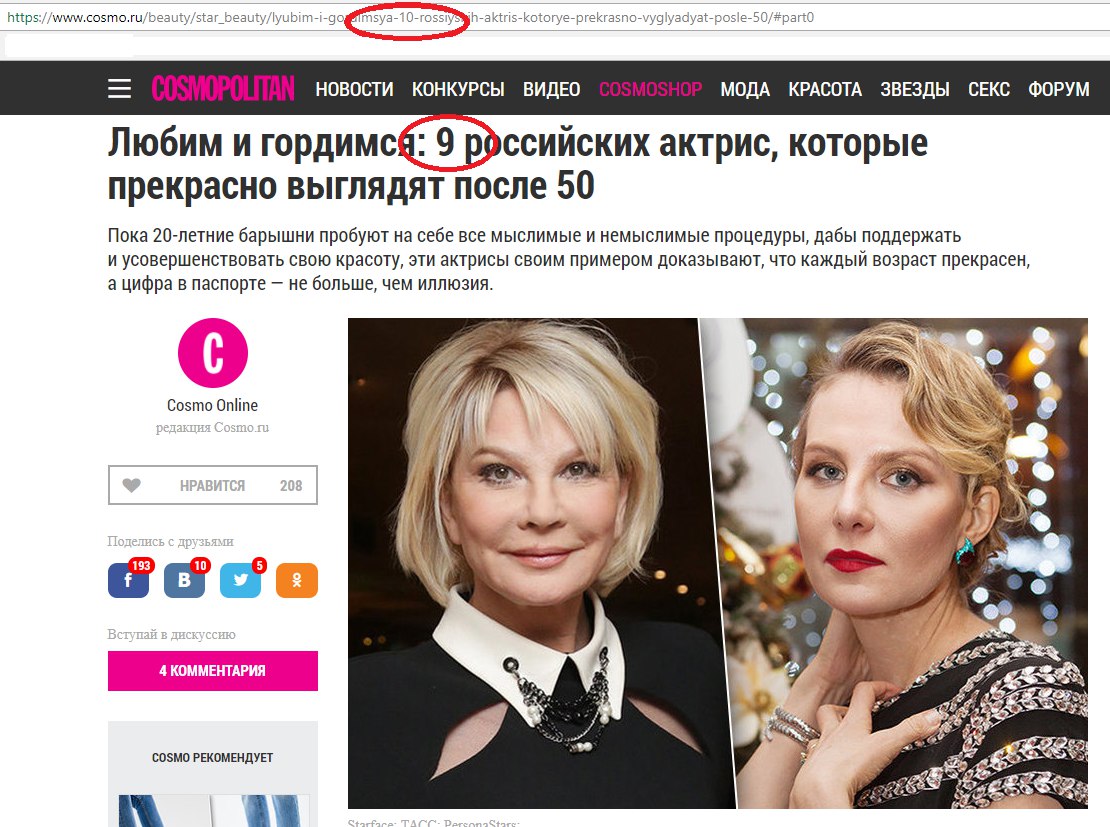Click the Cosmo Online author name

click(212, 405)
